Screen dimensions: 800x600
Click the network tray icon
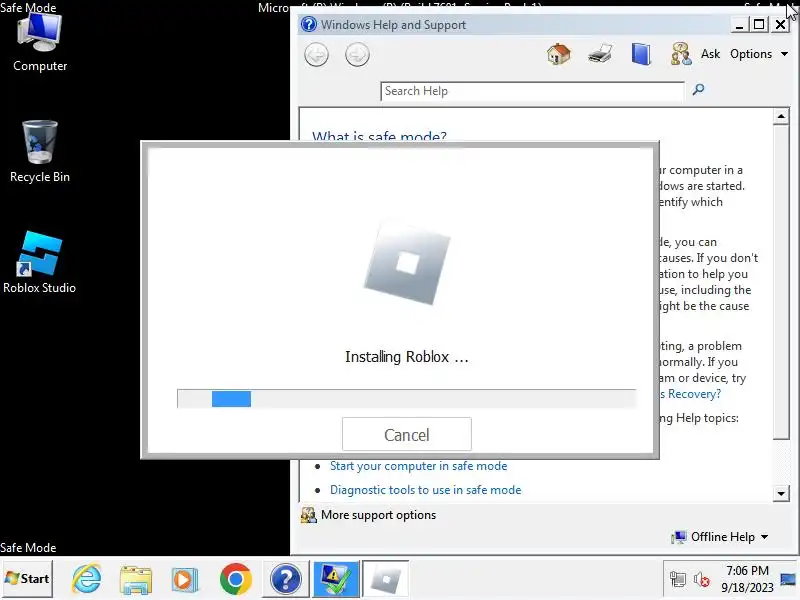pos(678,579)
